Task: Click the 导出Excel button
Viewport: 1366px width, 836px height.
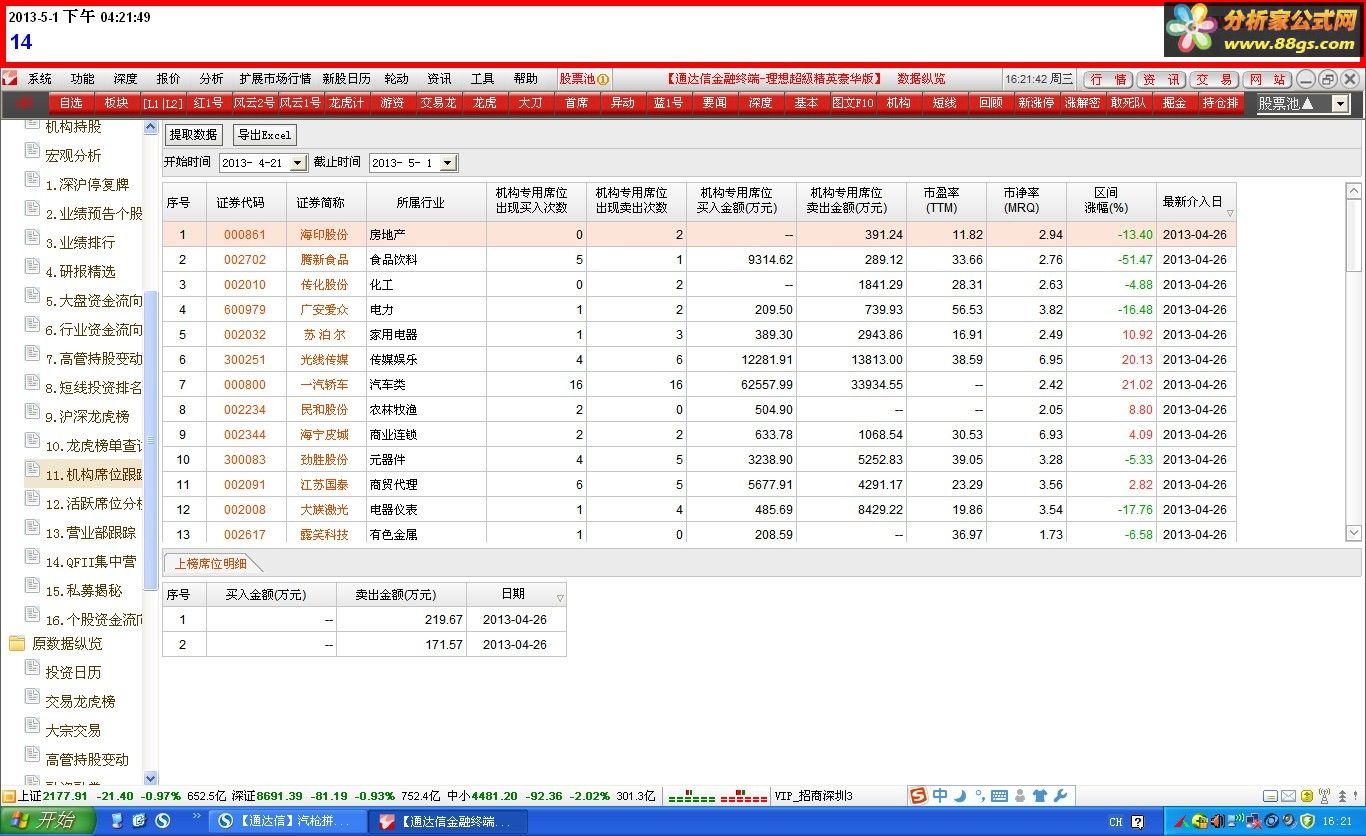Action: point(264,135)
